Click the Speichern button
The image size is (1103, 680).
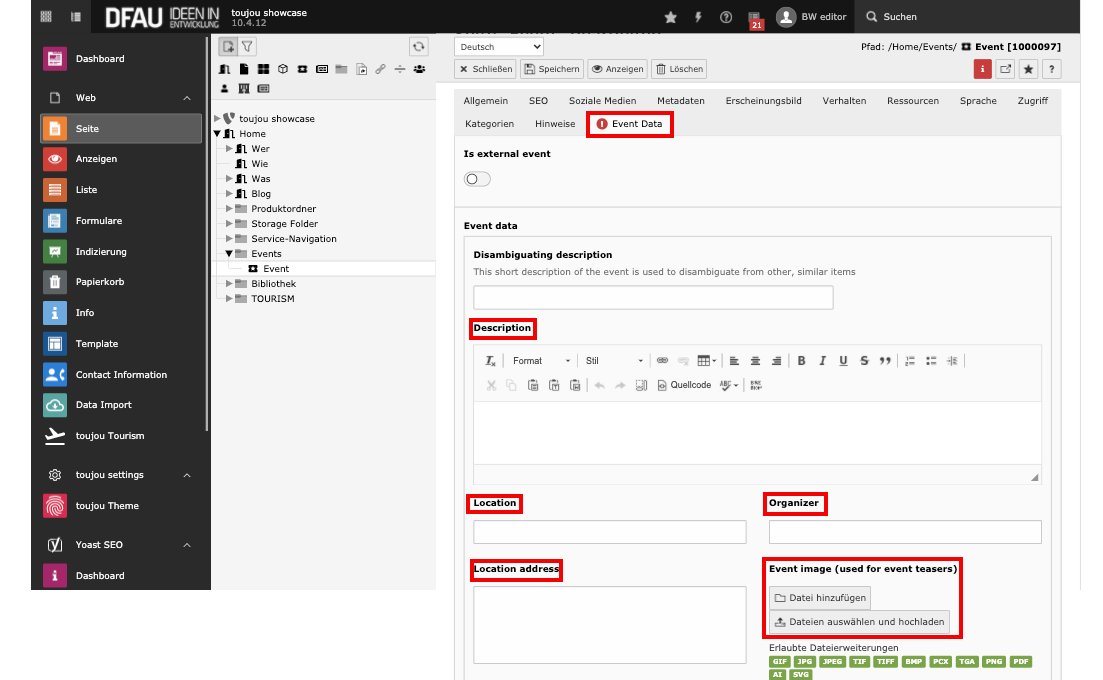552,69
